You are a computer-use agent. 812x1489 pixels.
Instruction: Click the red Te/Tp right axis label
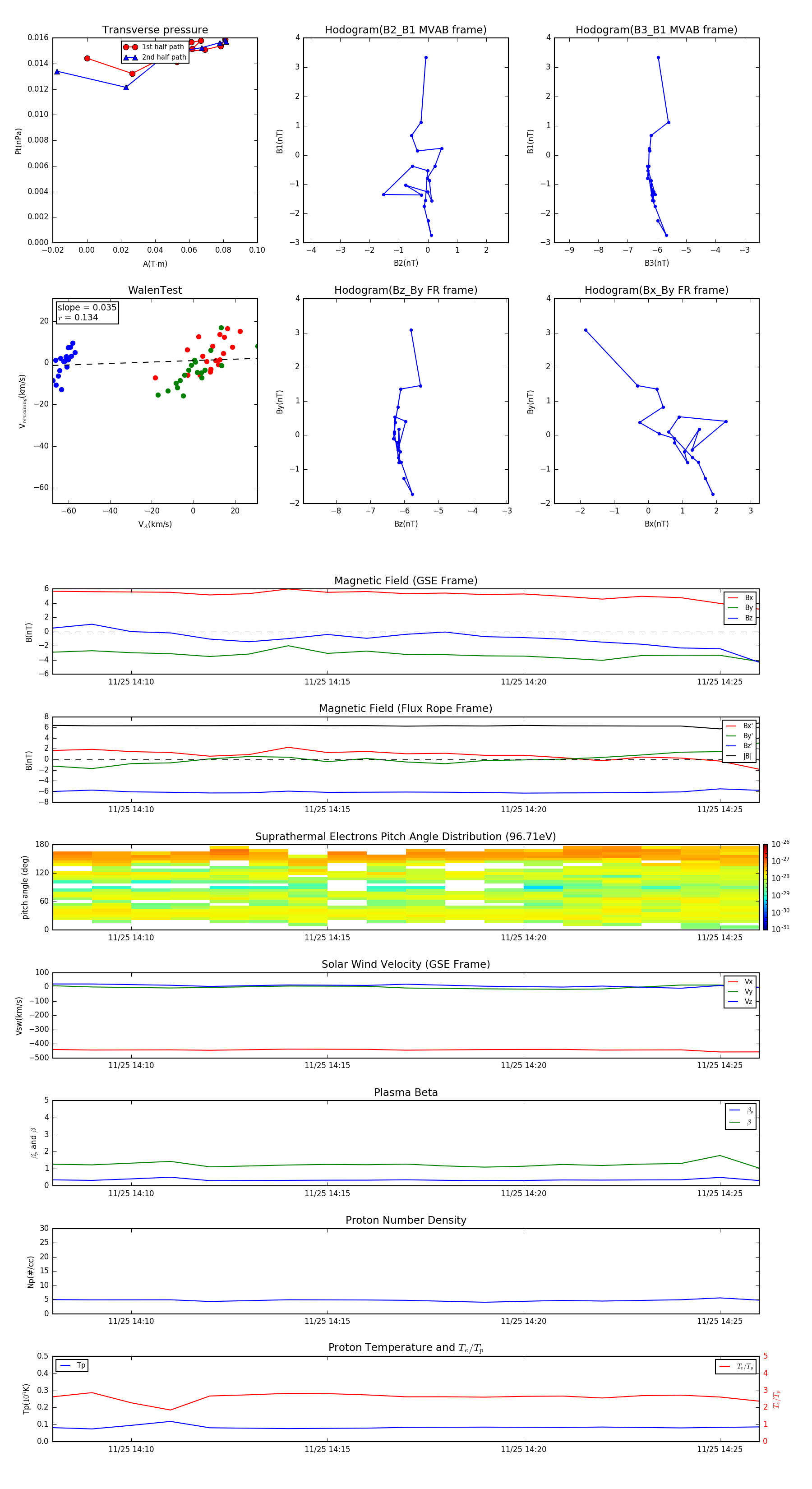(776, 1399)
